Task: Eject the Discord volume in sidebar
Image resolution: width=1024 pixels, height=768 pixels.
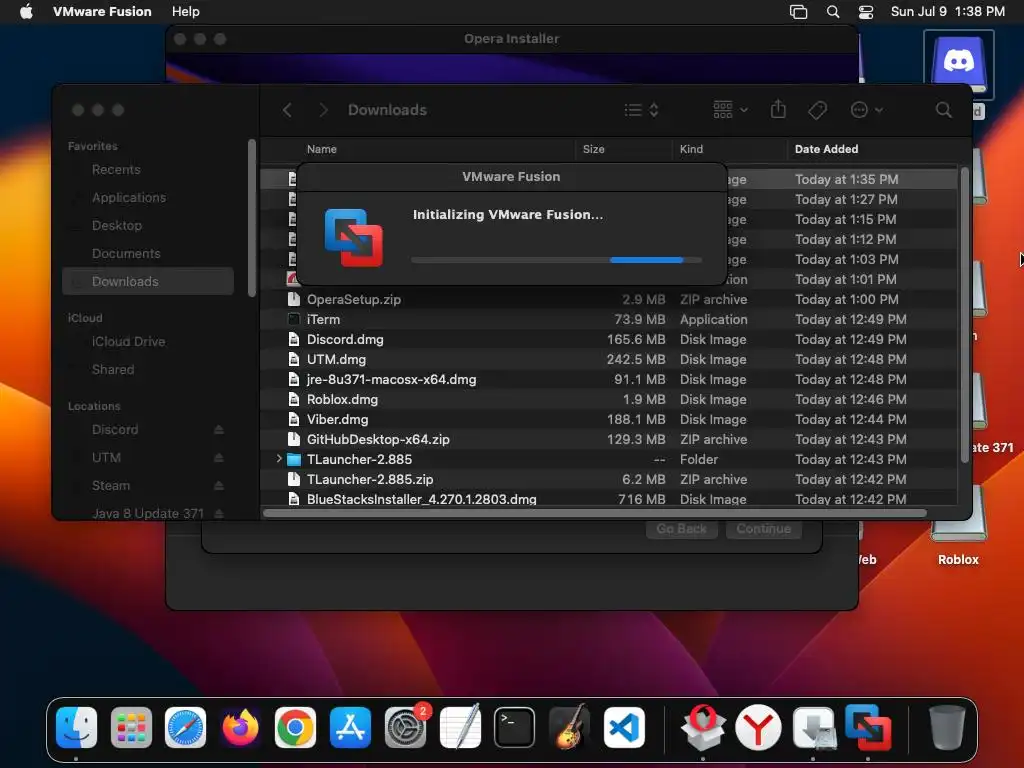Action: (219, 430)
